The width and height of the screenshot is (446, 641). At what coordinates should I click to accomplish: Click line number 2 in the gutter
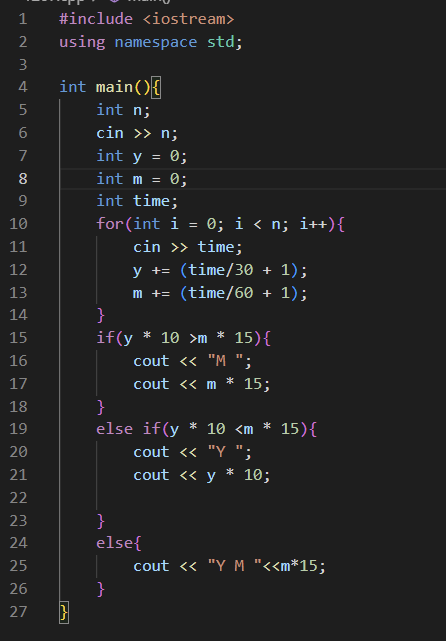[x=23, y=42]
